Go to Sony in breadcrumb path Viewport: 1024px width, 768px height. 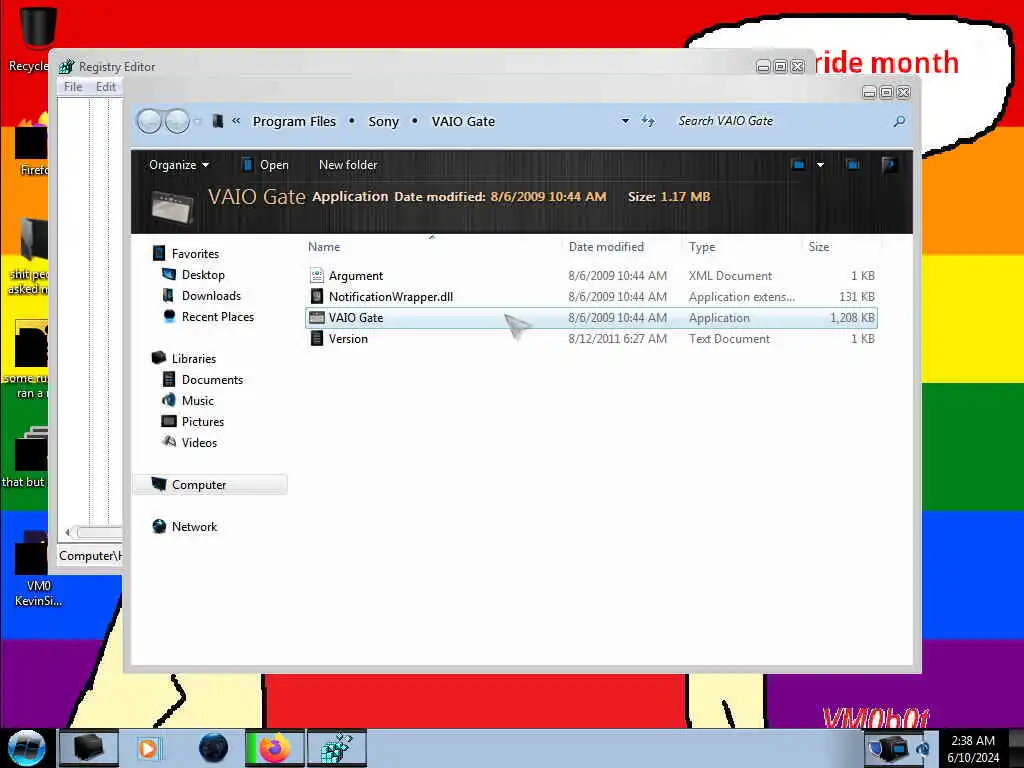(383, 121)
